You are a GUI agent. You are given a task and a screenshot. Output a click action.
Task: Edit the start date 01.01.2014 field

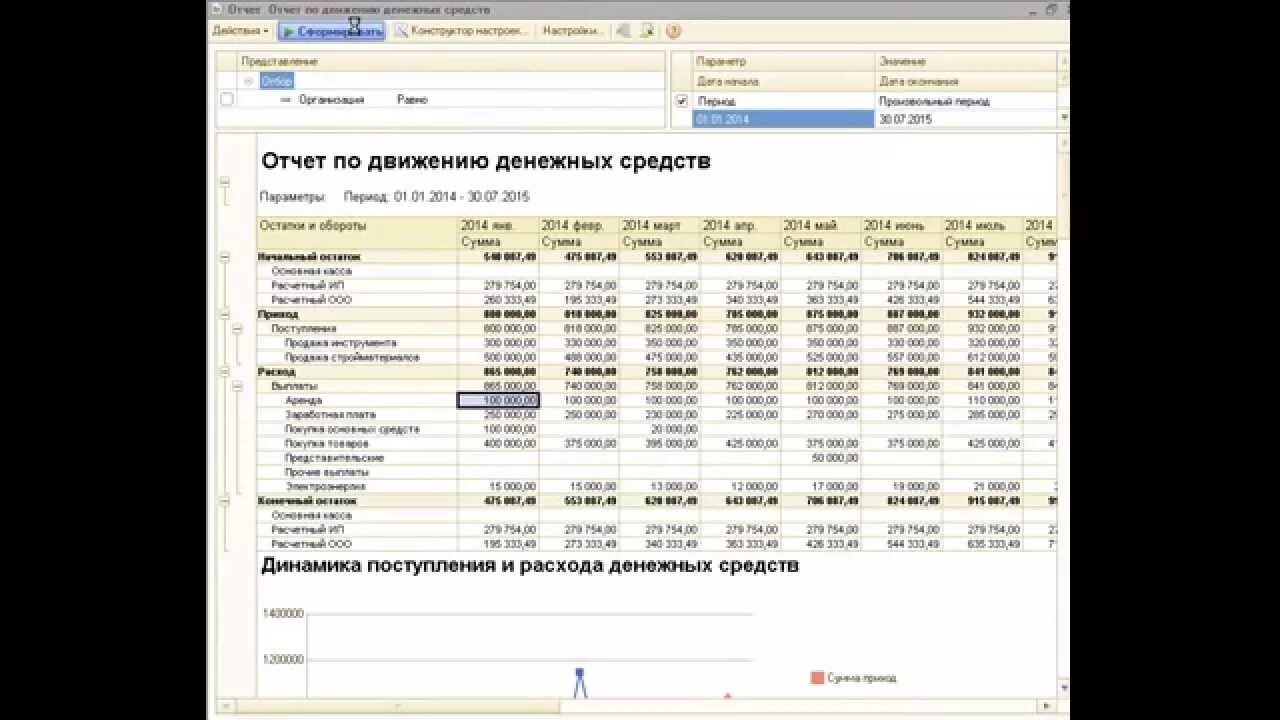pyautogui.click(x=783, y=119)
